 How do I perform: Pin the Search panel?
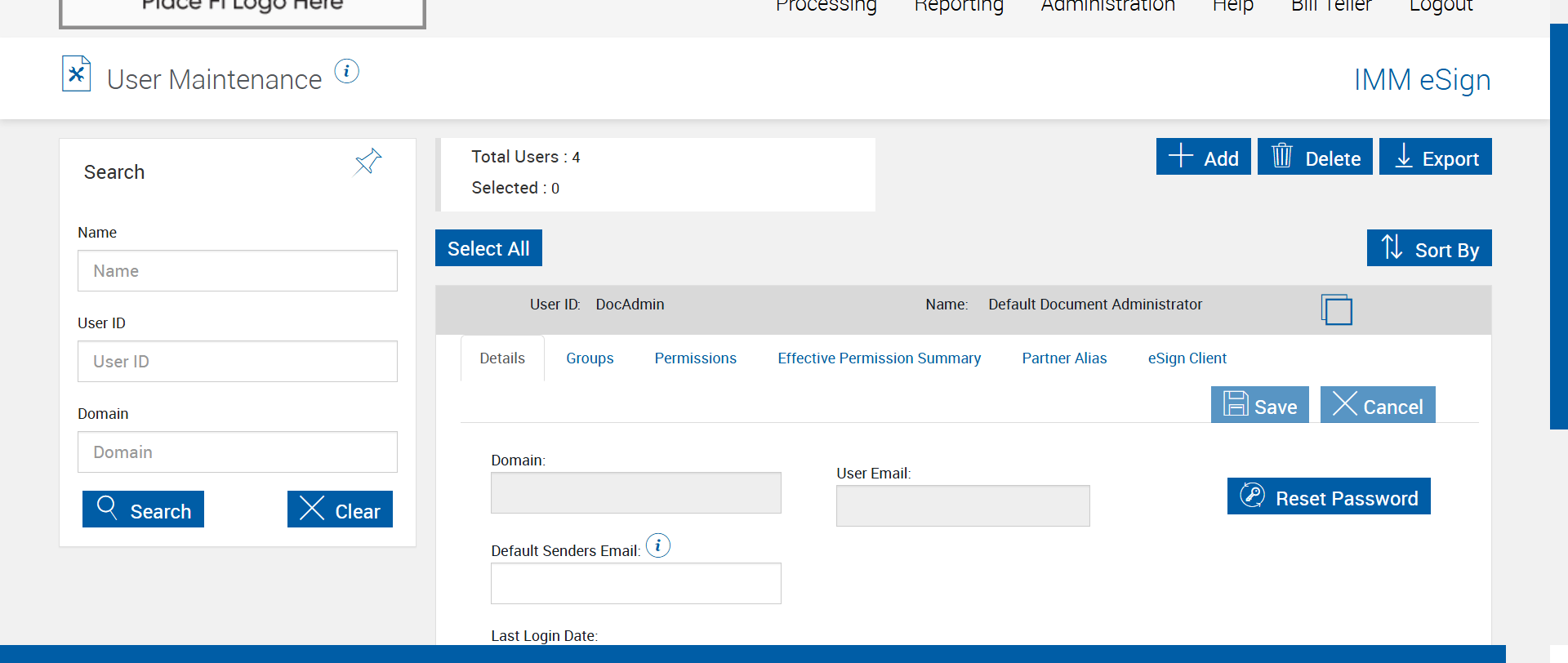coord(368,162)
